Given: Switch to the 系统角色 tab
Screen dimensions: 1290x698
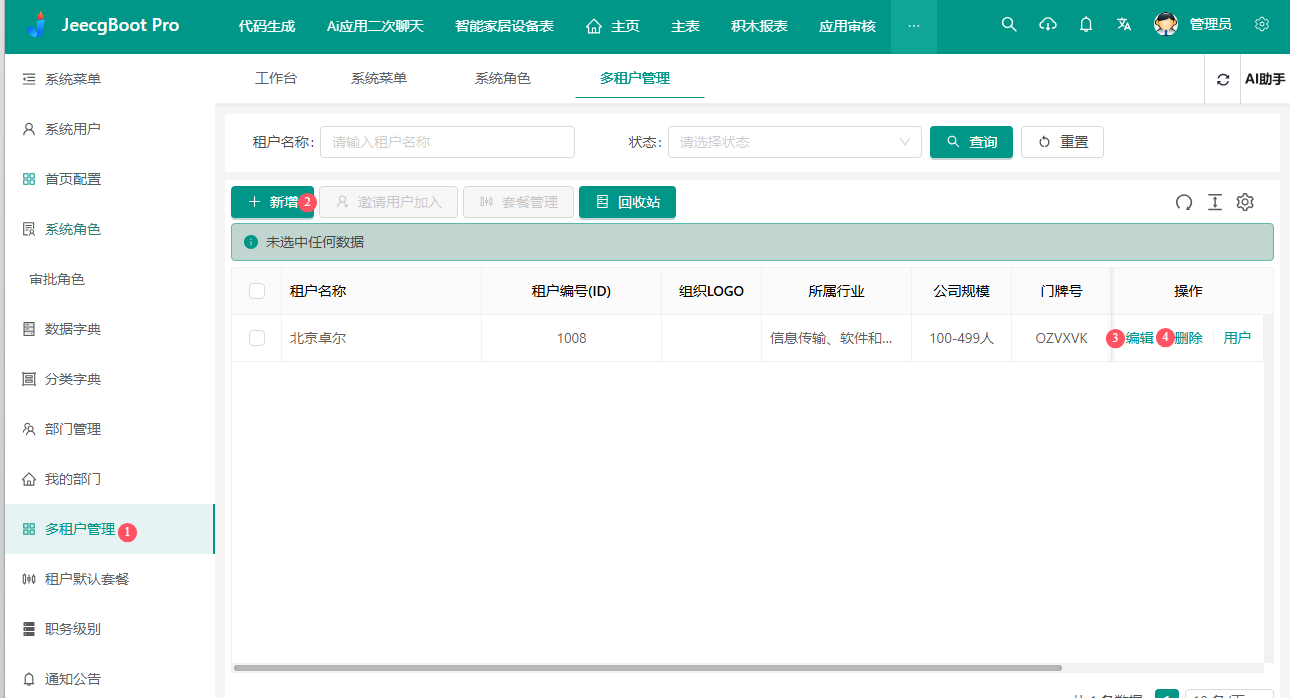Looking at the screenshot, I should (502, 78).
